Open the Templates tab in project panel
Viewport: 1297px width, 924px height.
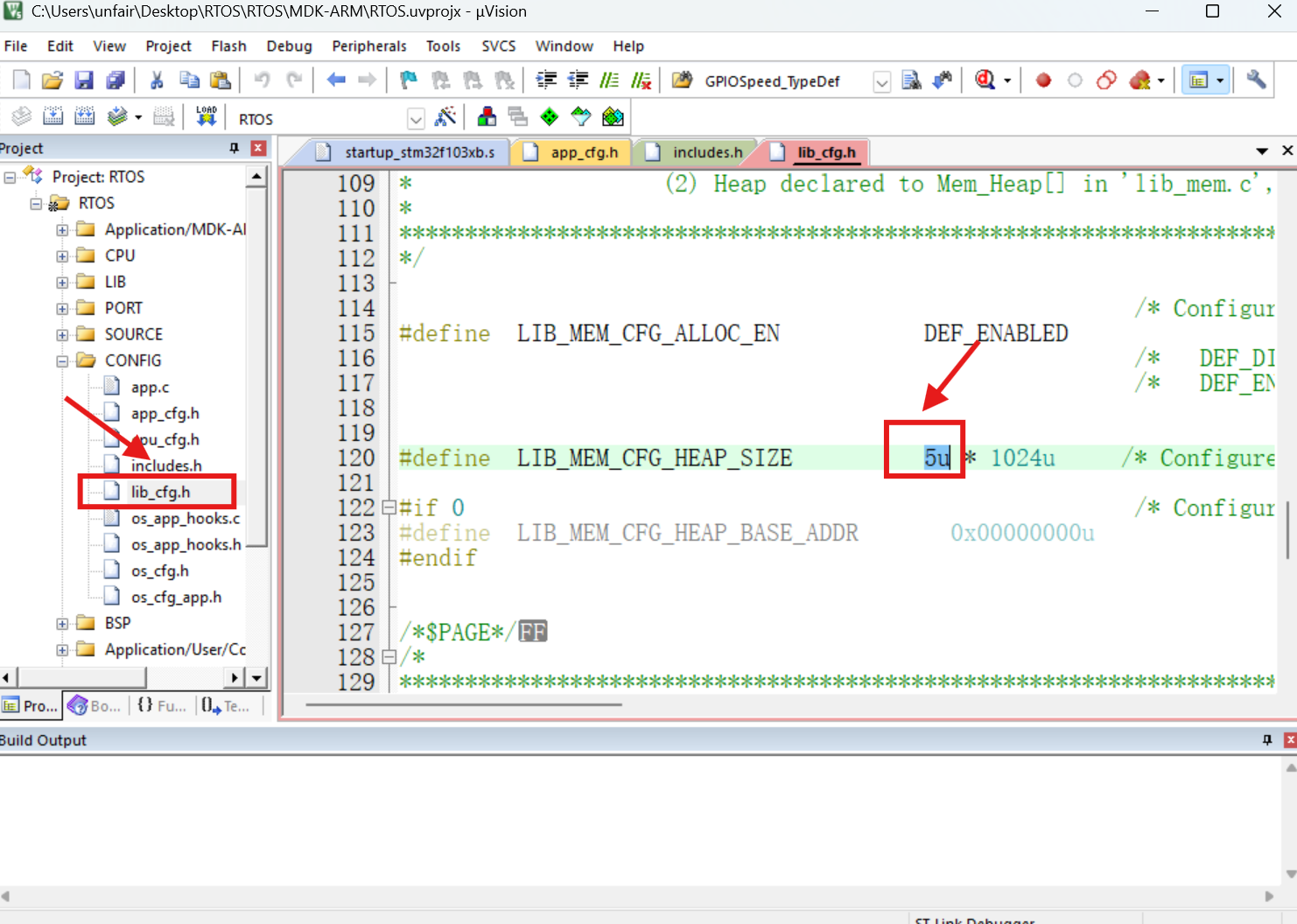(226, 705)
